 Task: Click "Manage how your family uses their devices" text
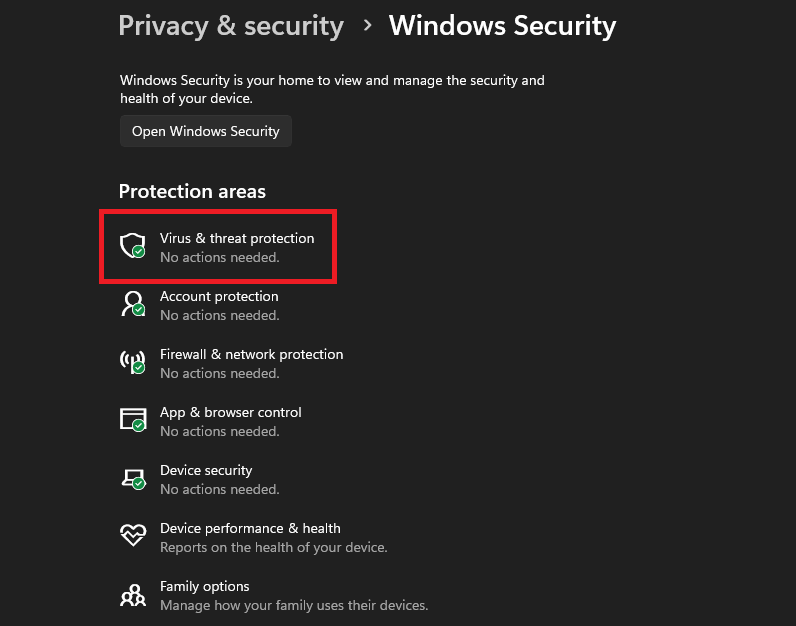click(294, 605)
